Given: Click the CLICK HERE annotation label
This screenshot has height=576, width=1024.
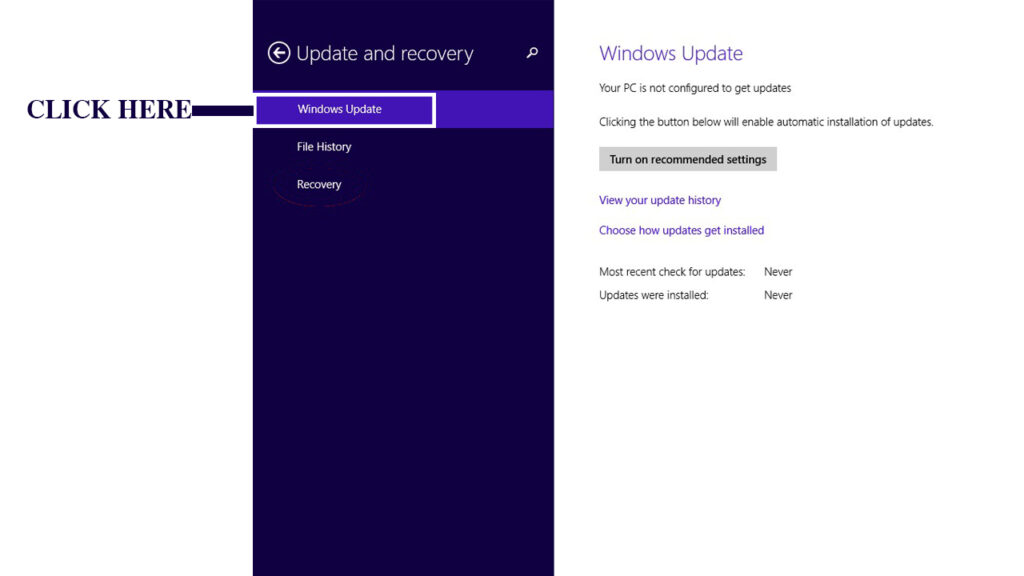Looking at the screenshot, I should coord(110,110).
